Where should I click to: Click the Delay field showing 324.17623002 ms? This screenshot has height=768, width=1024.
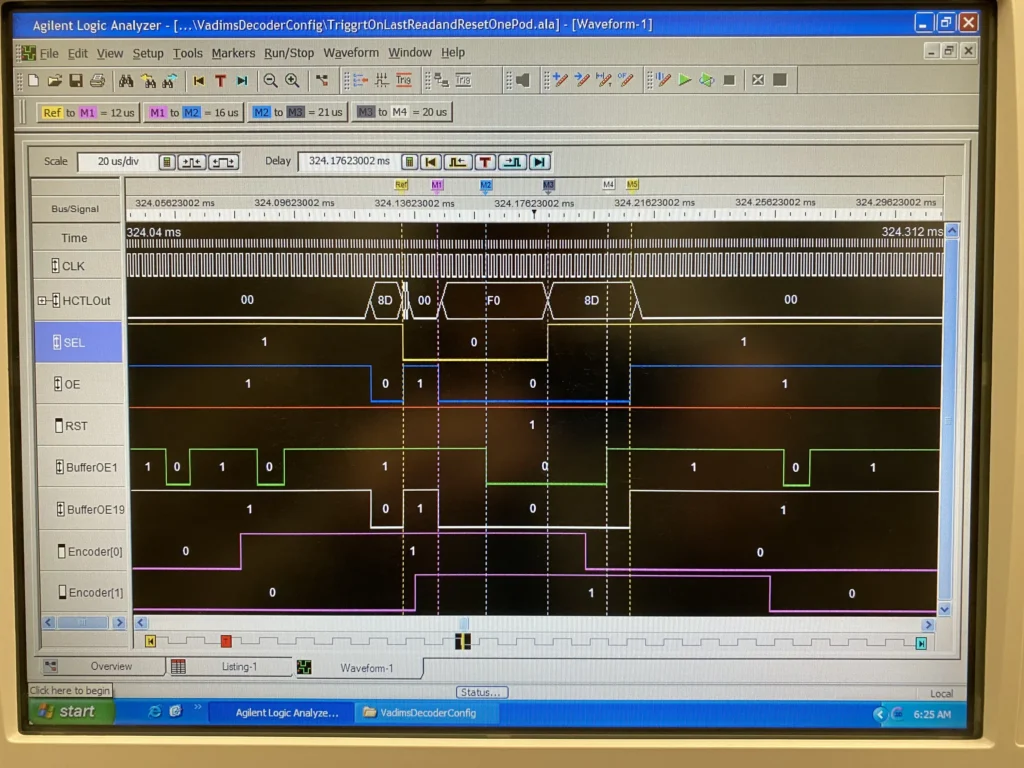point(348,161)
